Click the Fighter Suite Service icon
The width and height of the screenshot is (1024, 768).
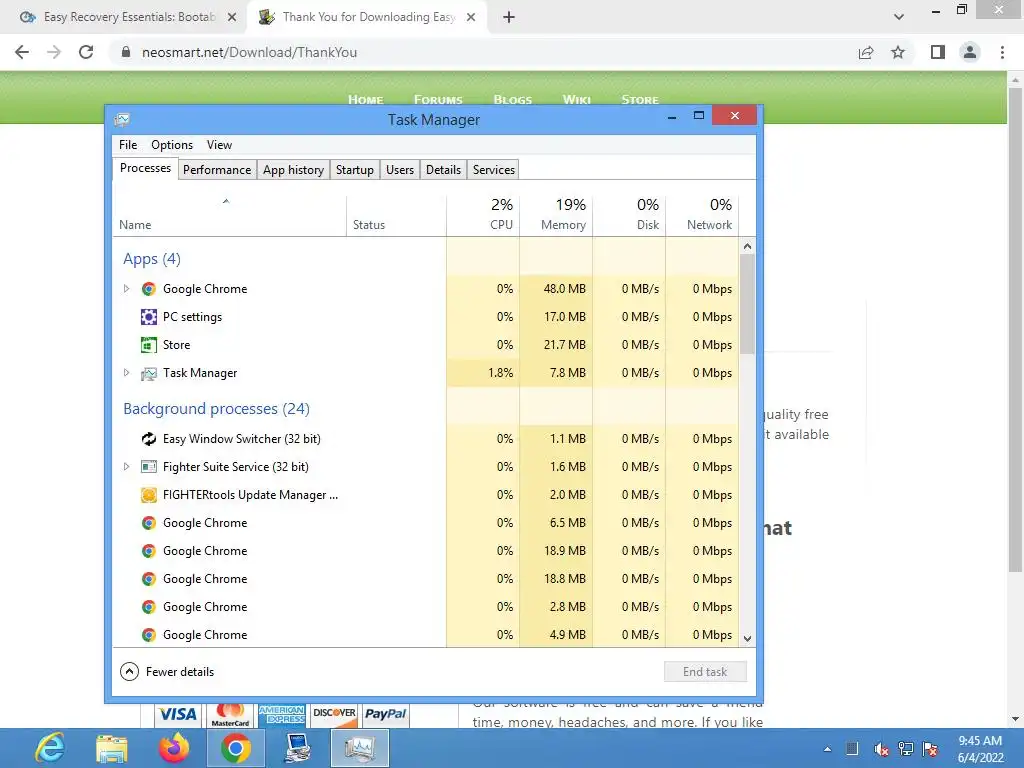coord(149,467)
